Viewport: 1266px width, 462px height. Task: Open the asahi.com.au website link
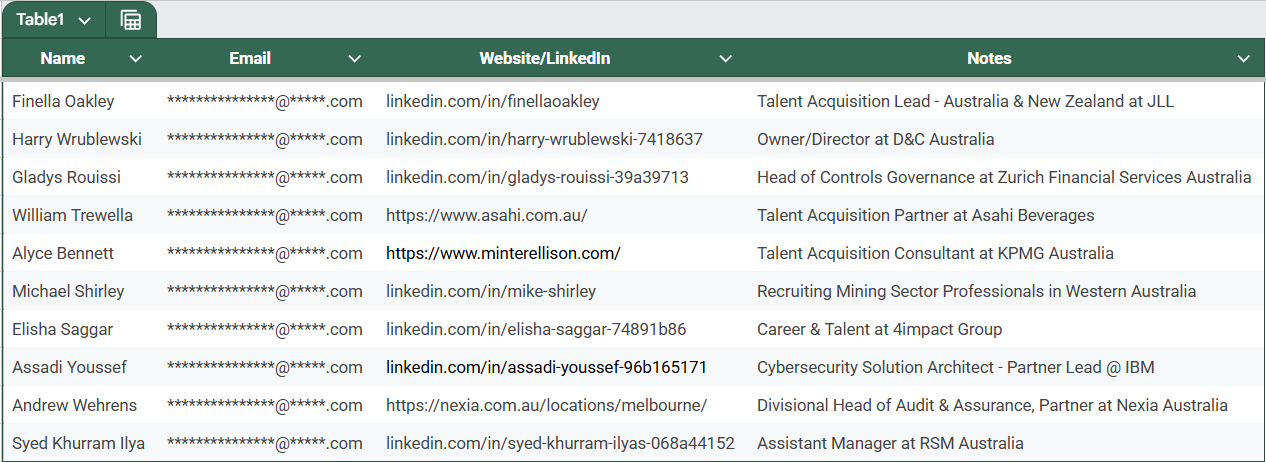click(x=486, y=215)
